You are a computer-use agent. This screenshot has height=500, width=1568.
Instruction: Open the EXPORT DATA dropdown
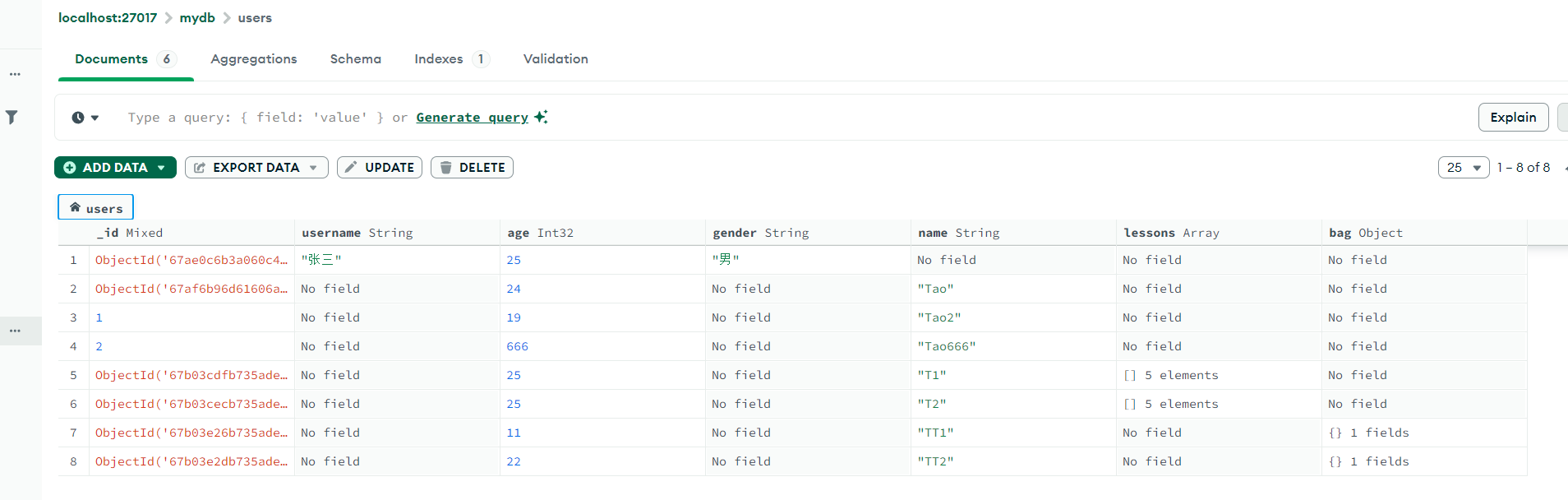coord(256,168)
